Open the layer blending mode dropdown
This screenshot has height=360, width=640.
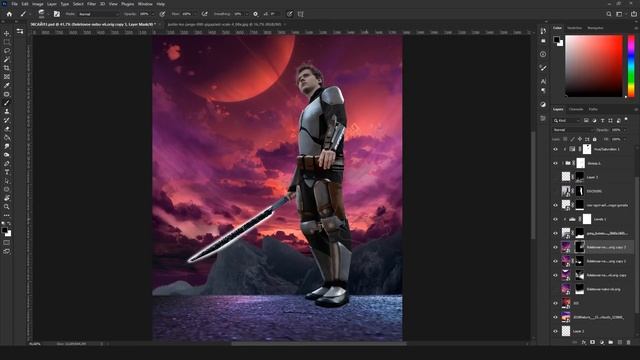572,130
